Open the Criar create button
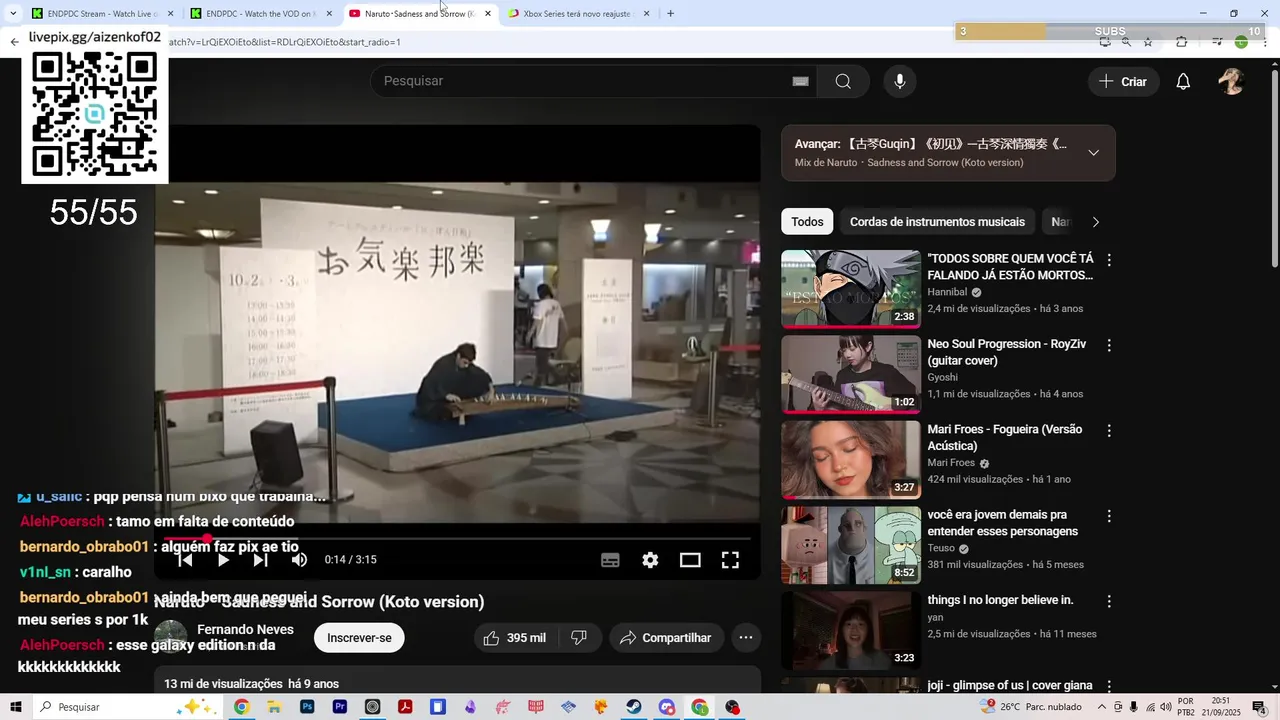Screen dimensions: 1280x720 [x=1123, y=82]
